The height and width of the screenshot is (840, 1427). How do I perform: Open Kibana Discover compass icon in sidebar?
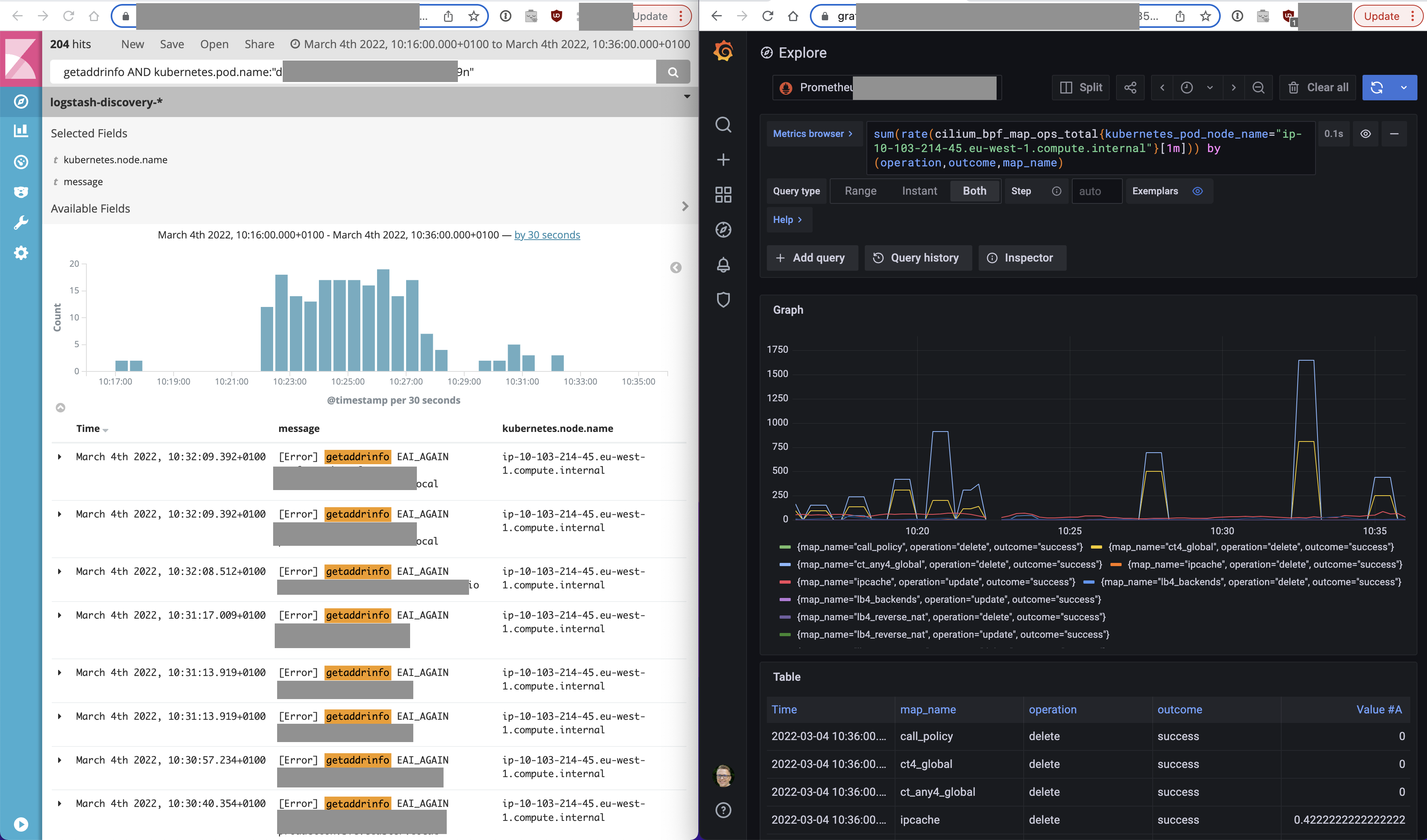coord(21,102)
